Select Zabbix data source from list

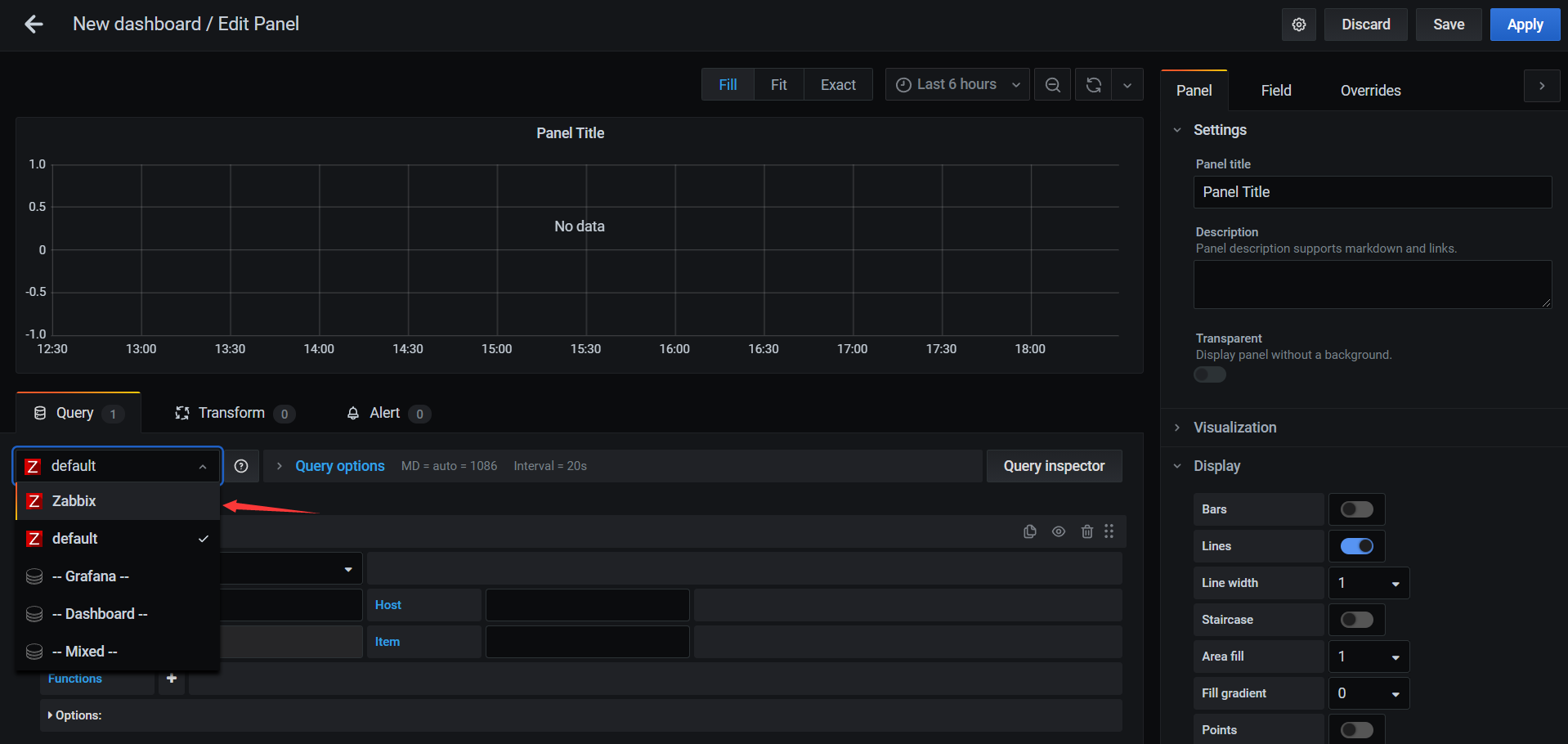click(x=119, y=501)
